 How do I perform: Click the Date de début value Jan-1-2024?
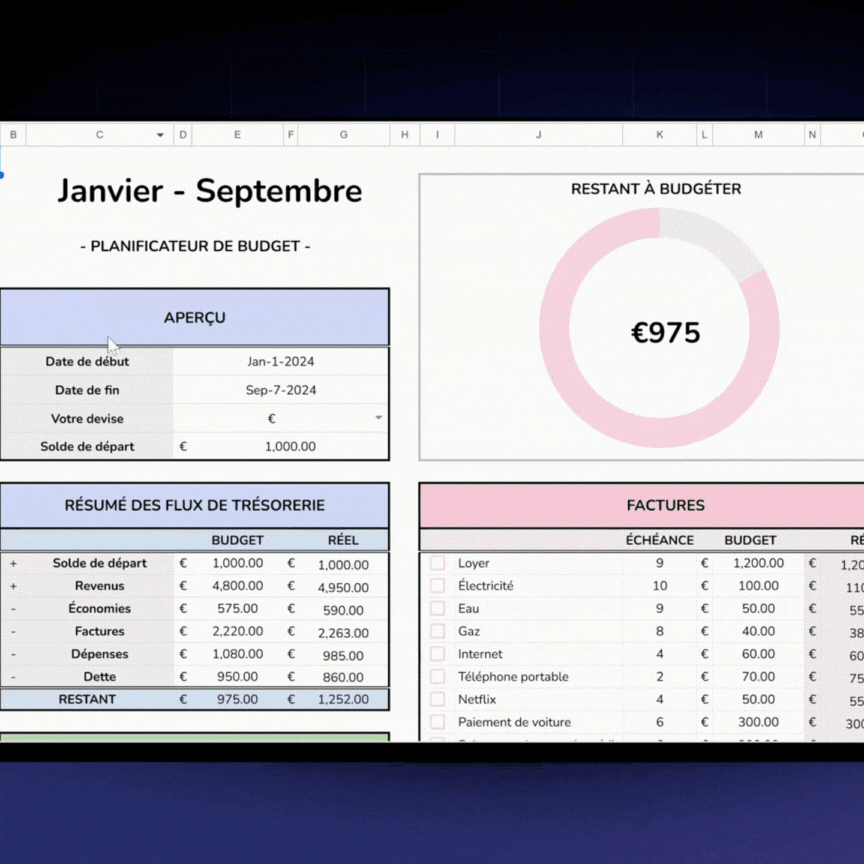pos(280,362)
